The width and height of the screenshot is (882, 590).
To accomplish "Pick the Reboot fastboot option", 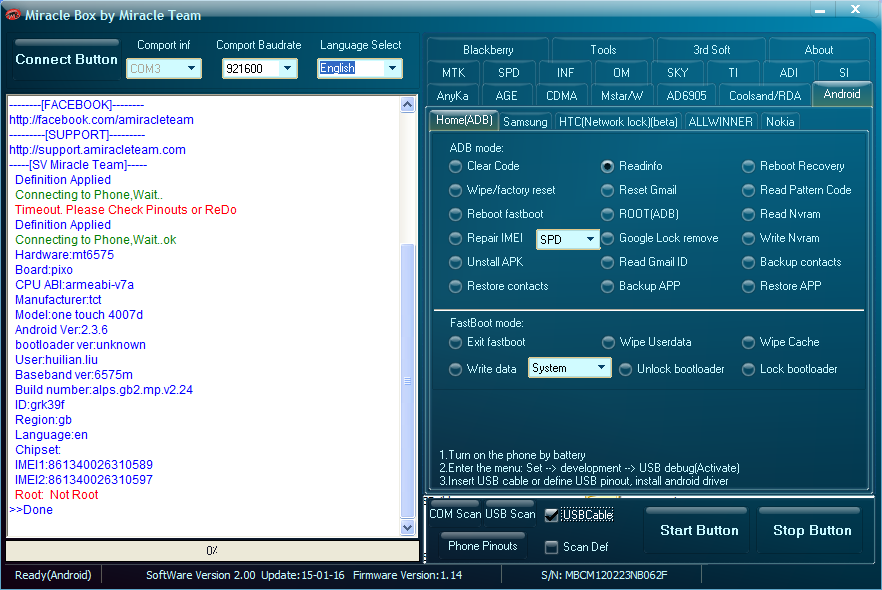I will coord(455,214).
